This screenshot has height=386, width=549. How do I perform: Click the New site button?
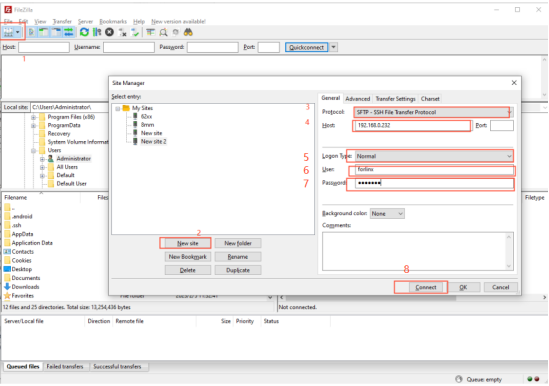pos(188,243)
